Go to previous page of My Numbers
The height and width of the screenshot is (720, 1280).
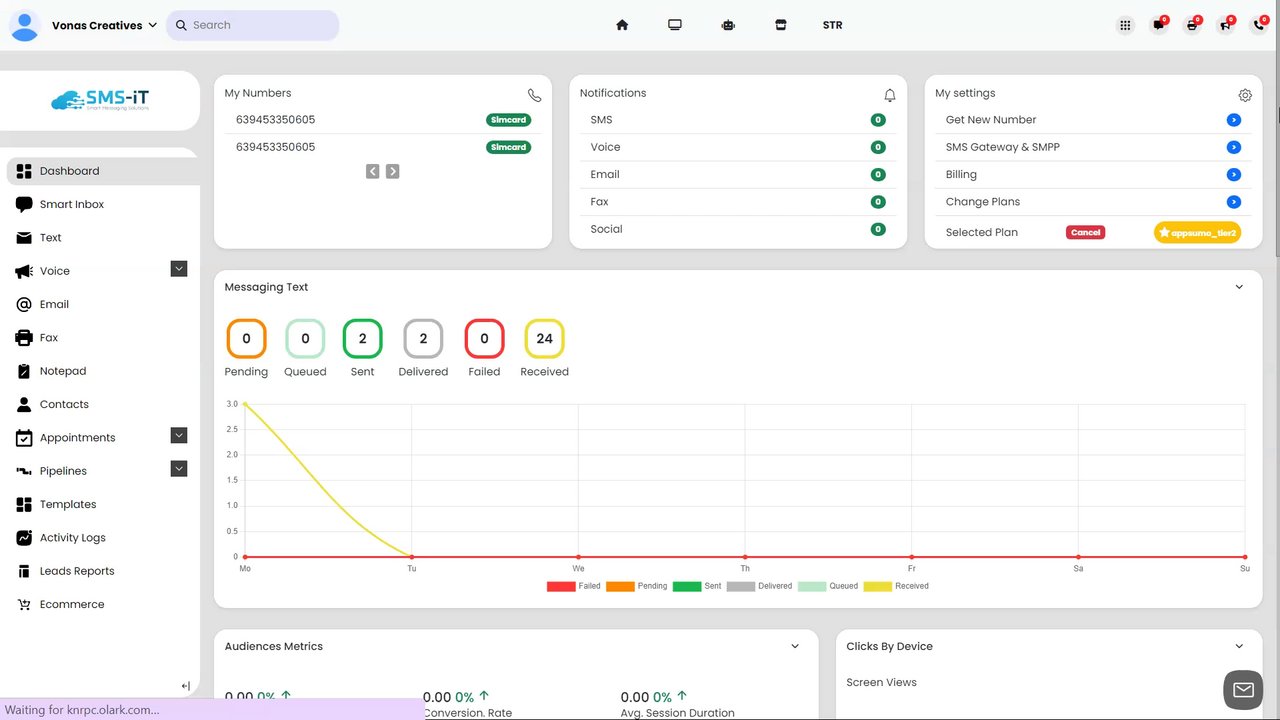[373, 171]
